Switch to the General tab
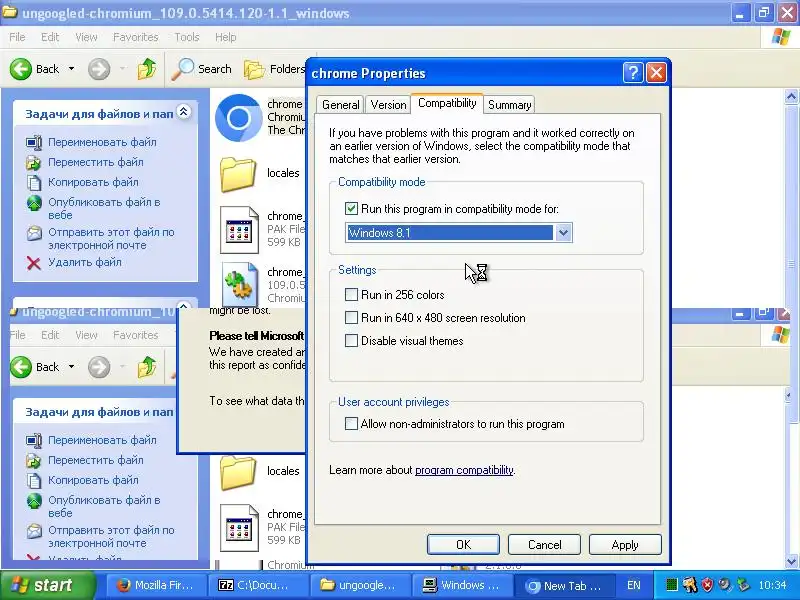Screen dimensions: 800x600 pos(340,105)
